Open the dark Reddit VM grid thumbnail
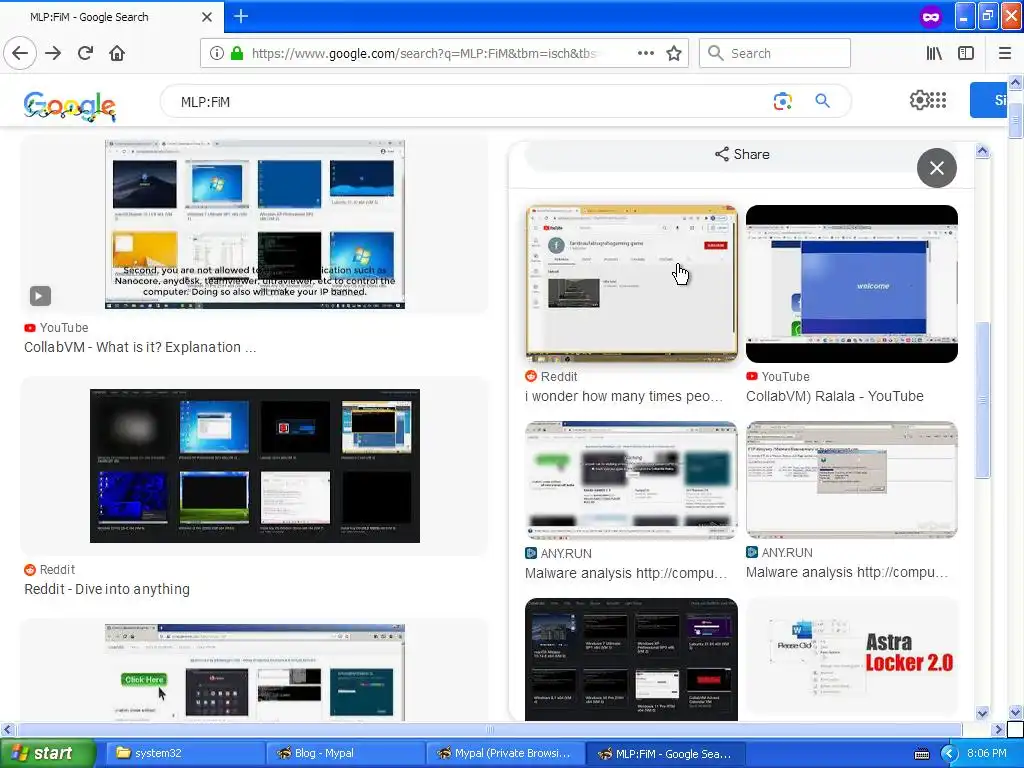 coord(255,466)
